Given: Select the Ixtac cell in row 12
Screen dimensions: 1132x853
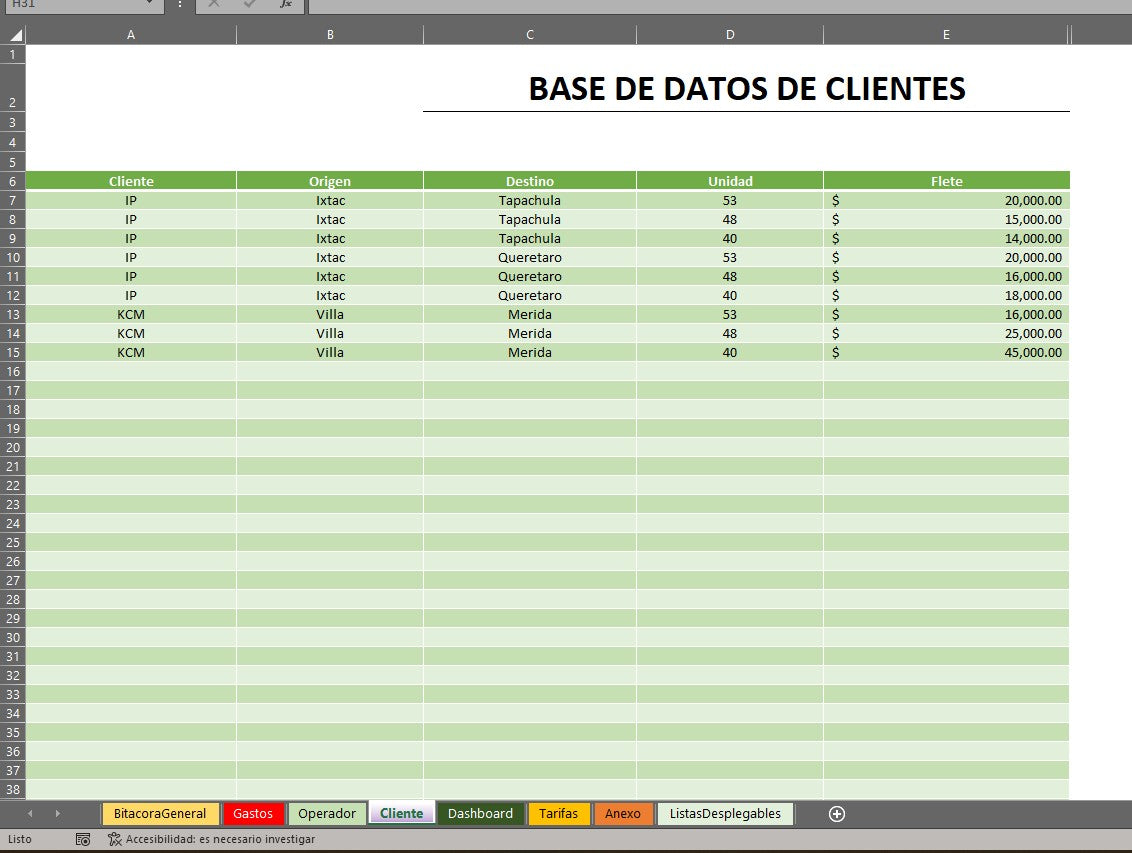Looking at the screenshot, I should coord(330,295).
